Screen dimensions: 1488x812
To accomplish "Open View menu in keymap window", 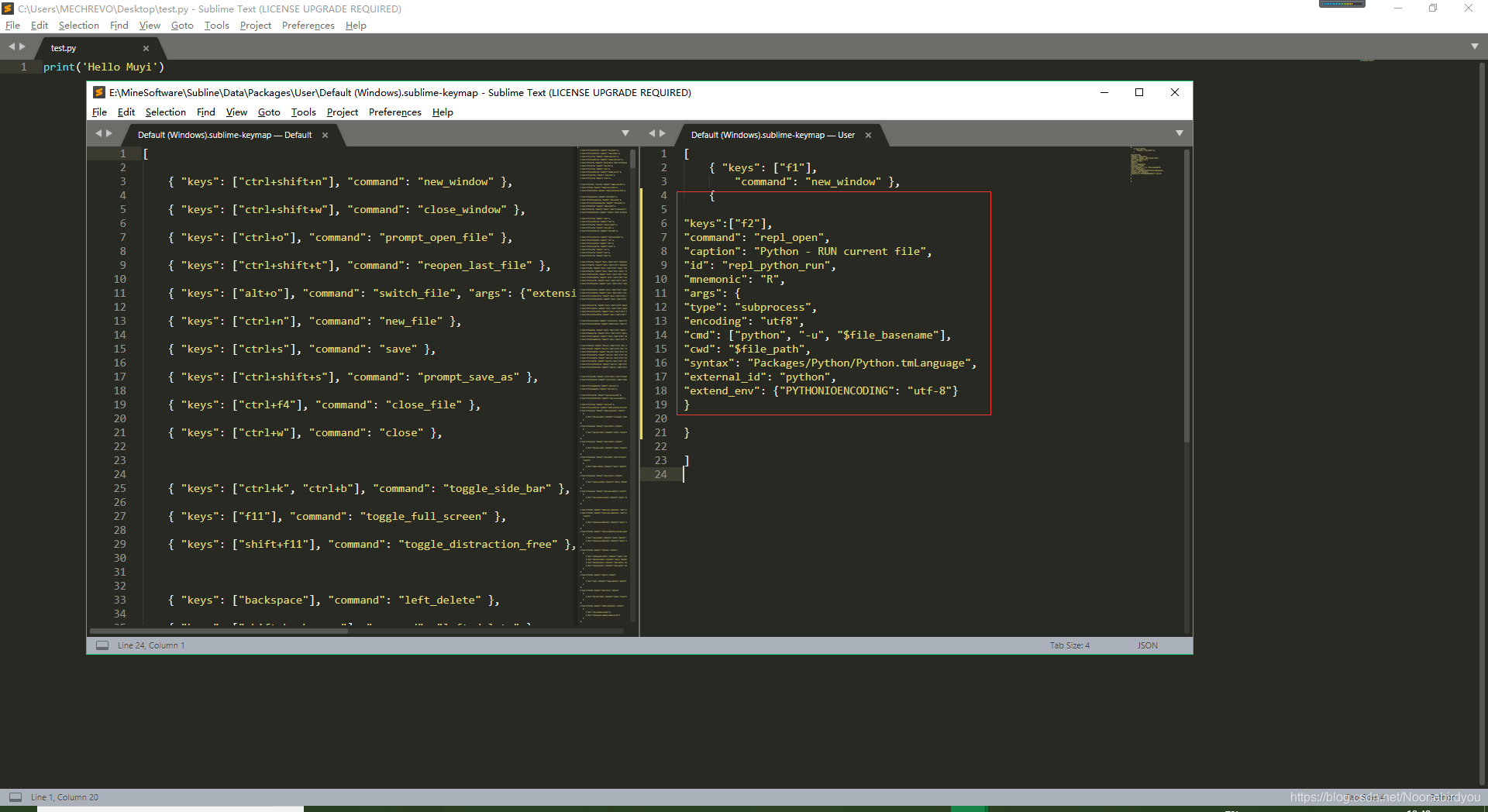I will click(236, 112).
